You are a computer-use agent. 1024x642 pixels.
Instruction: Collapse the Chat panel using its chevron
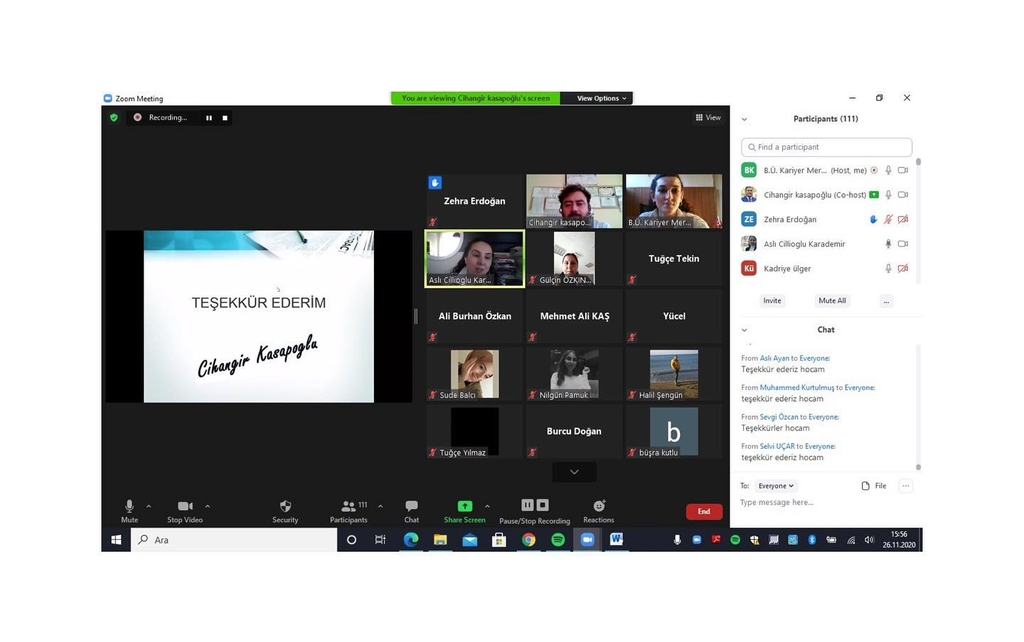[744, 330]
